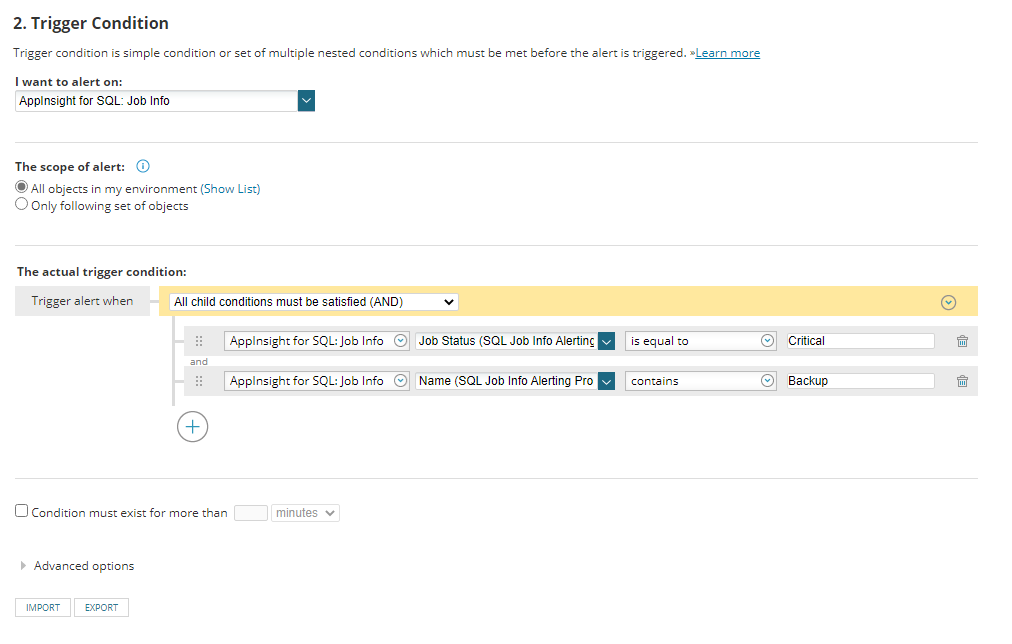Click the Critical value field
Image resolution: width=1012 pixels, height=644 pixels.
[860, 341]
